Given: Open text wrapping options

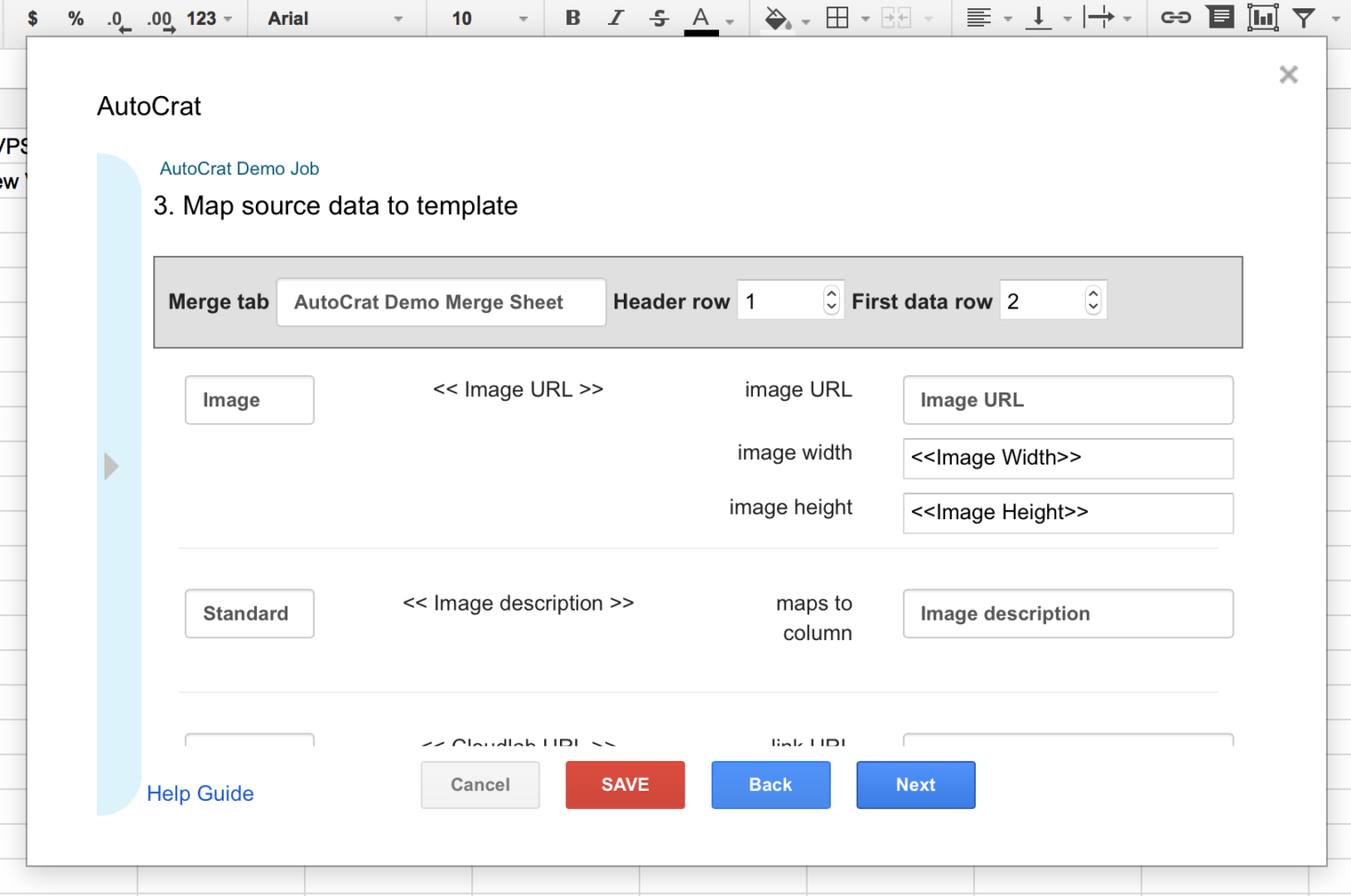Looking at the screenshot, I should tap(1099, 18).
